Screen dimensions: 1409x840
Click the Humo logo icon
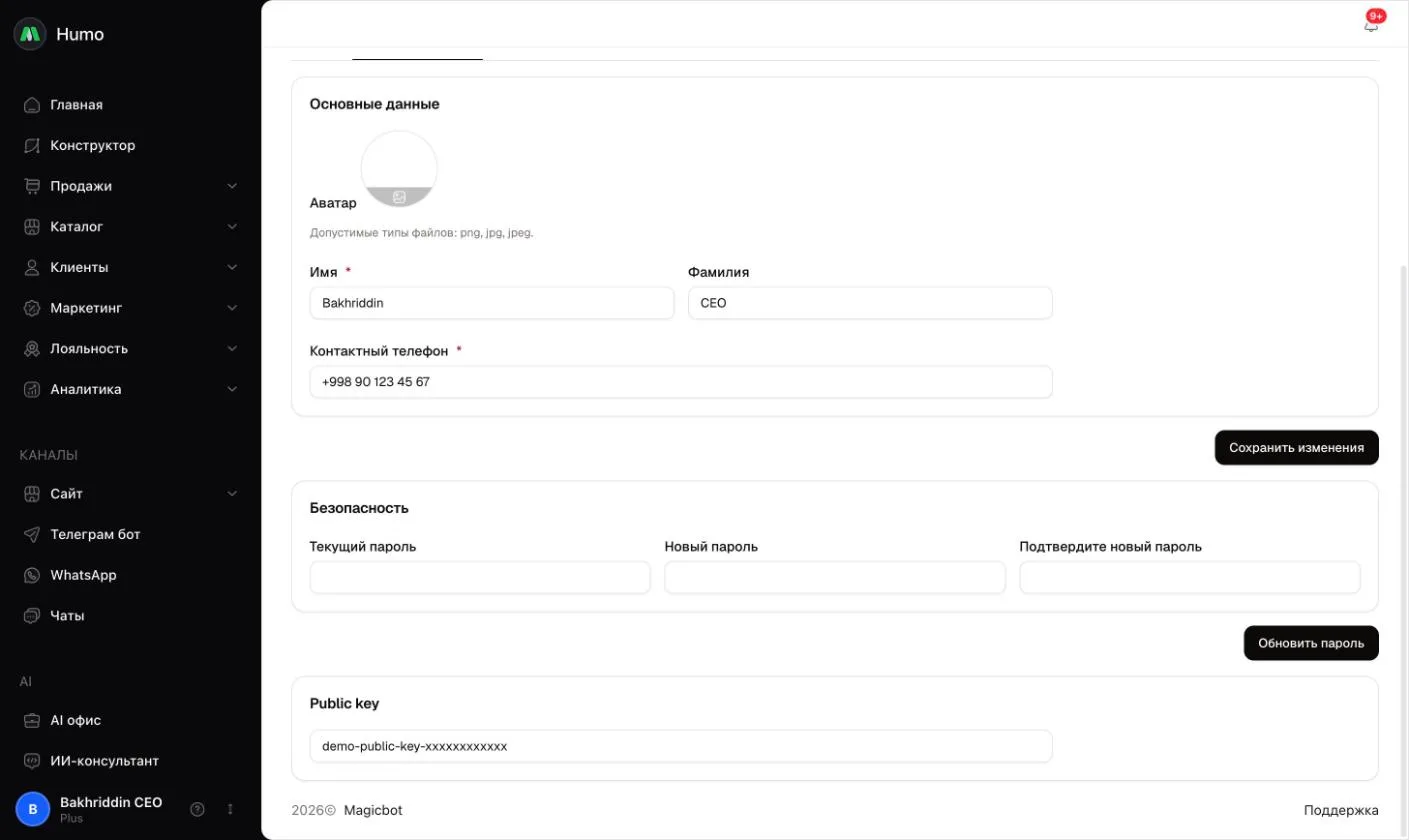(x=30, y=34)
